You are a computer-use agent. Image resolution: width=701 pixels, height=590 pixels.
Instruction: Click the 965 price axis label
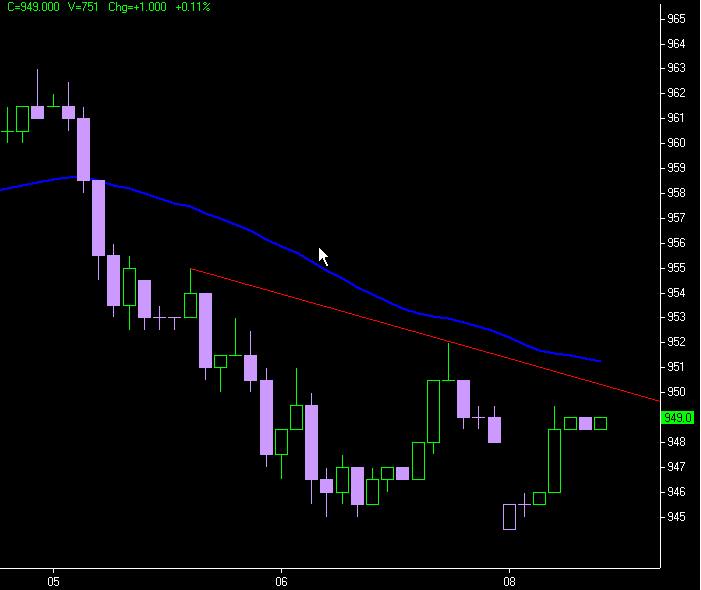pyautogui.click(x=676, y=19)
